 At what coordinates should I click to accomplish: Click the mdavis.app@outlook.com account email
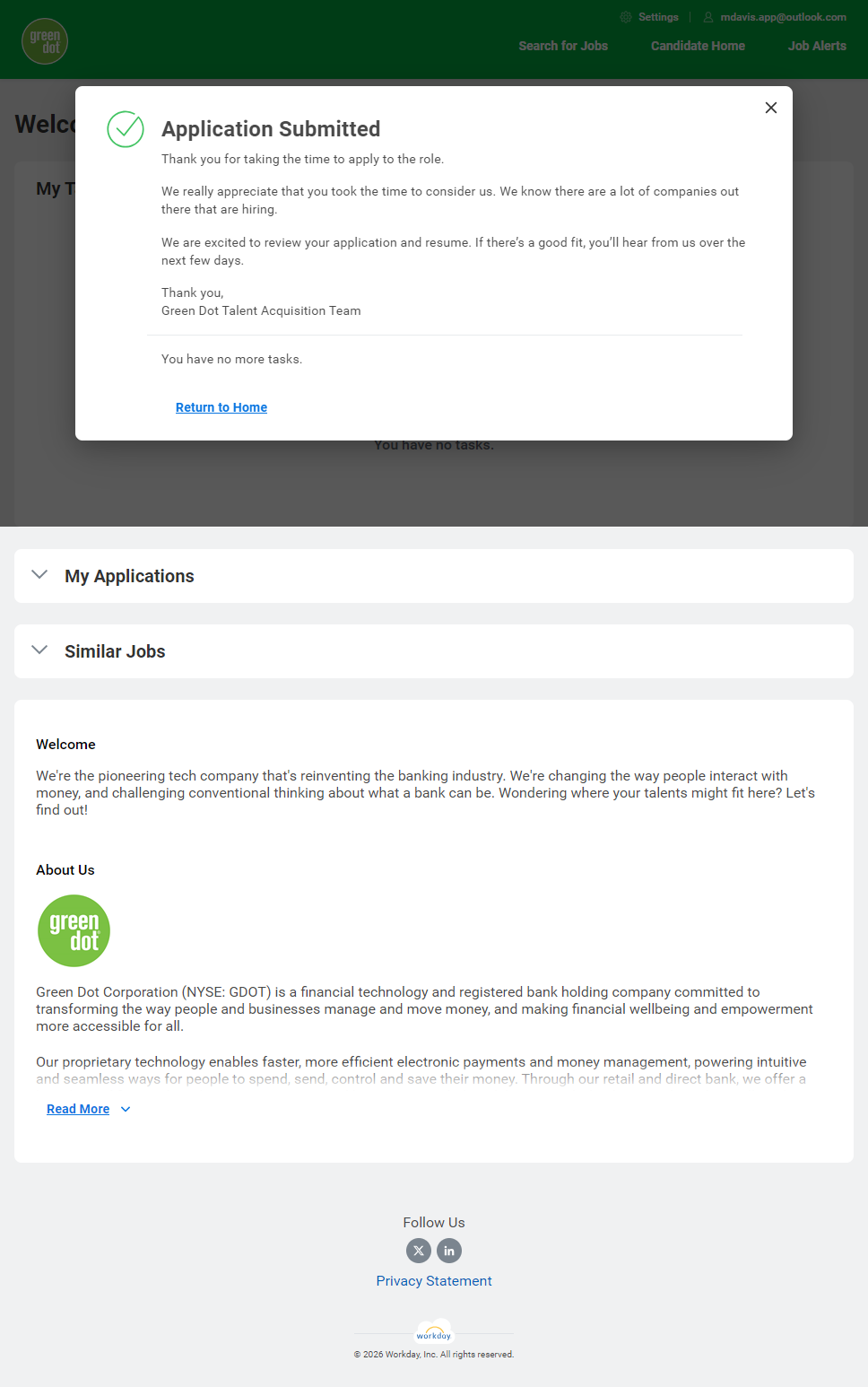[x=783, y=17]
